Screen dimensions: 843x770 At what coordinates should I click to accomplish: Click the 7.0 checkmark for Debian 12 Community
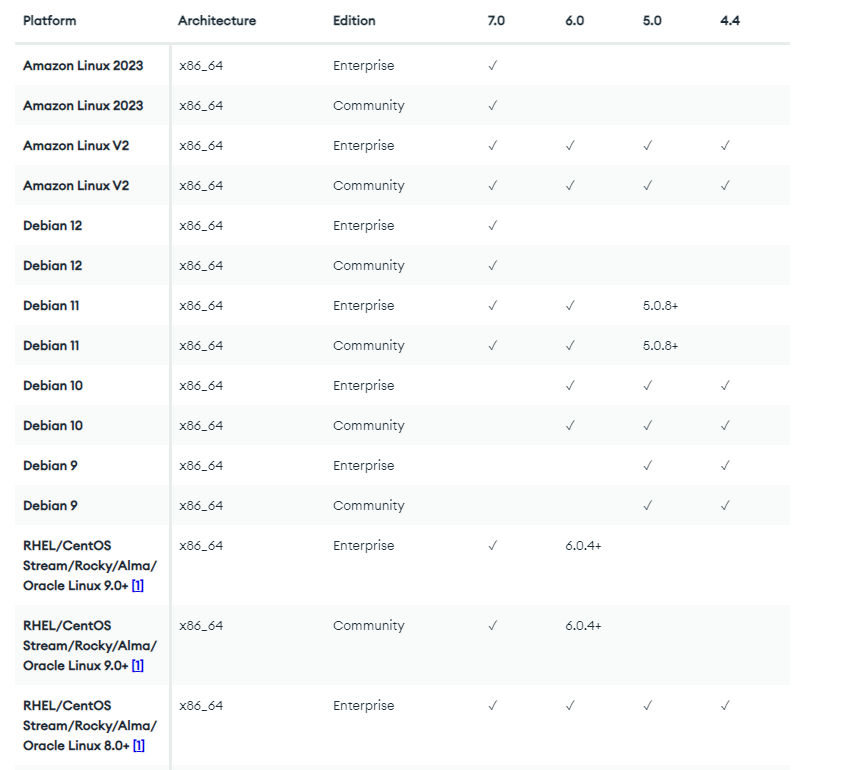(492, 266)
